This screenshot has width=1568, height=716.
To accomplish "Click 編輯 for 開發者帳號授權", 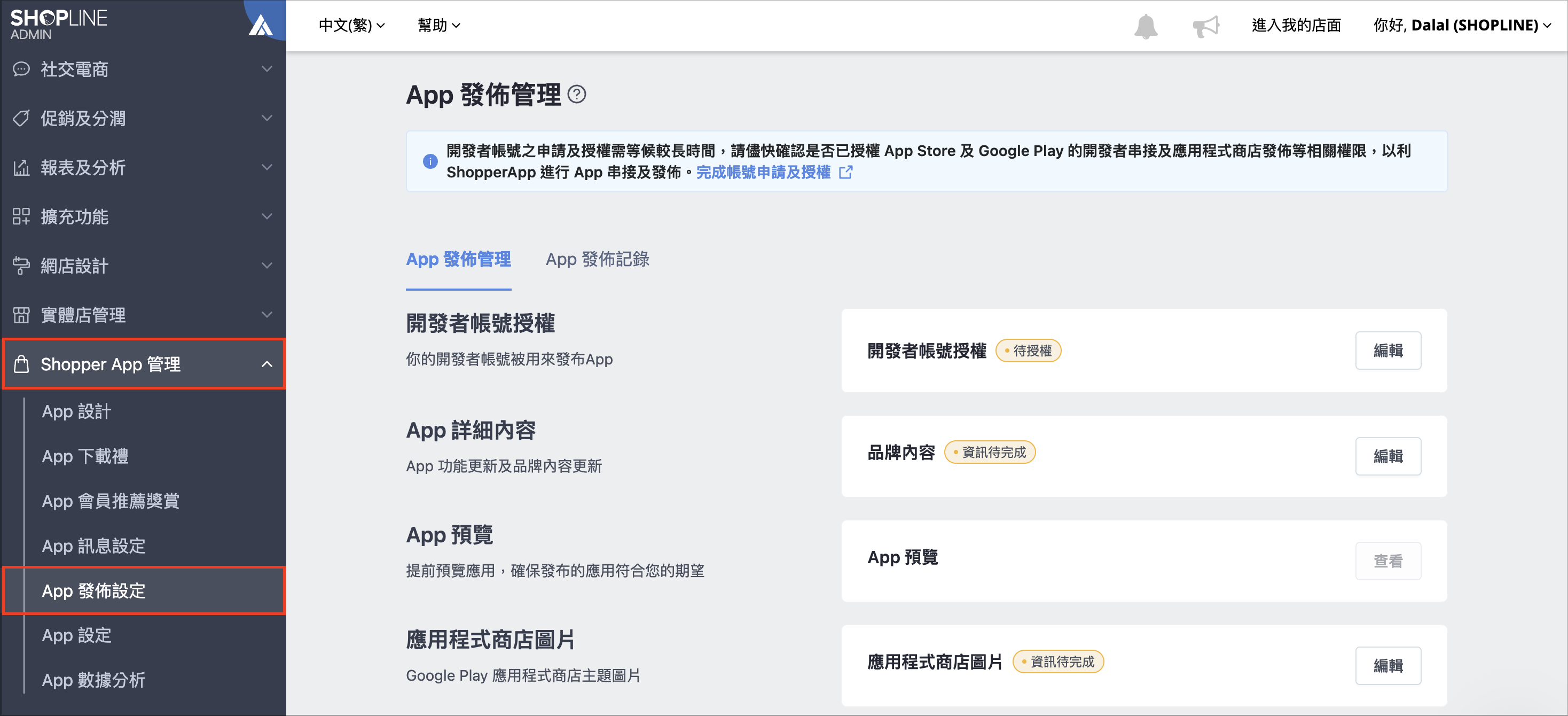I will [1388, 351].
